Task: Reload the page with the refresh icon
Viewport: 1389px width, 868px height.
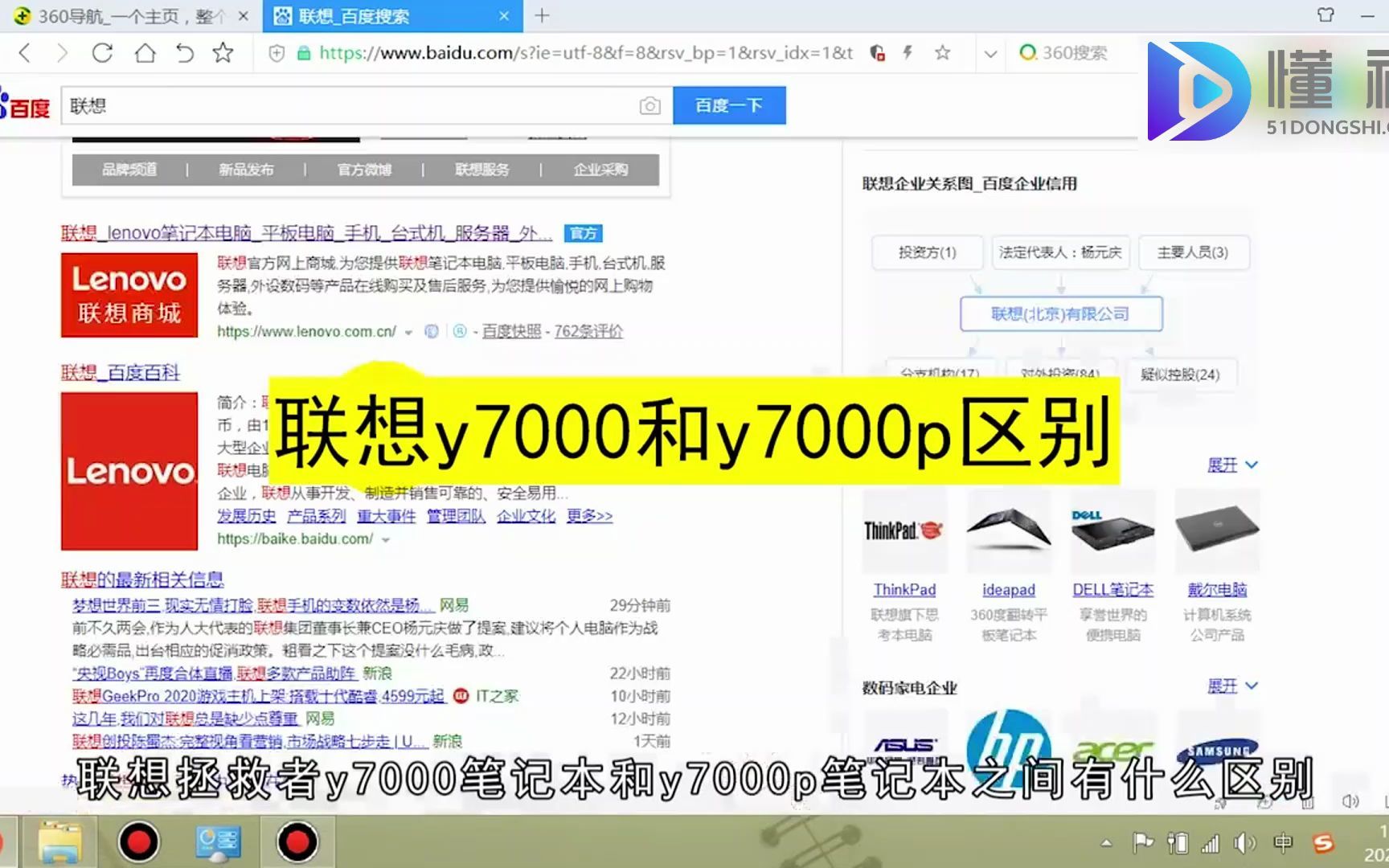Action: 102,53
